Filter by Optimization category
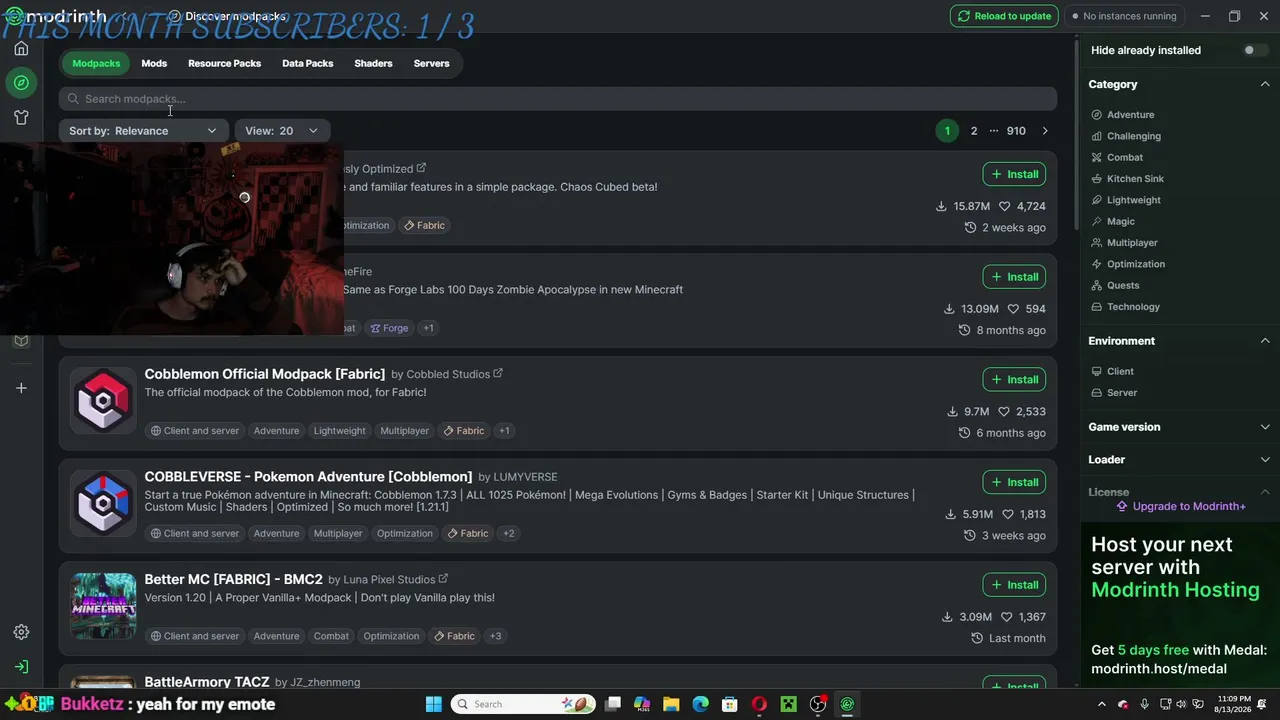This screenshot has height=720, width=1280. pos(1128,264)
